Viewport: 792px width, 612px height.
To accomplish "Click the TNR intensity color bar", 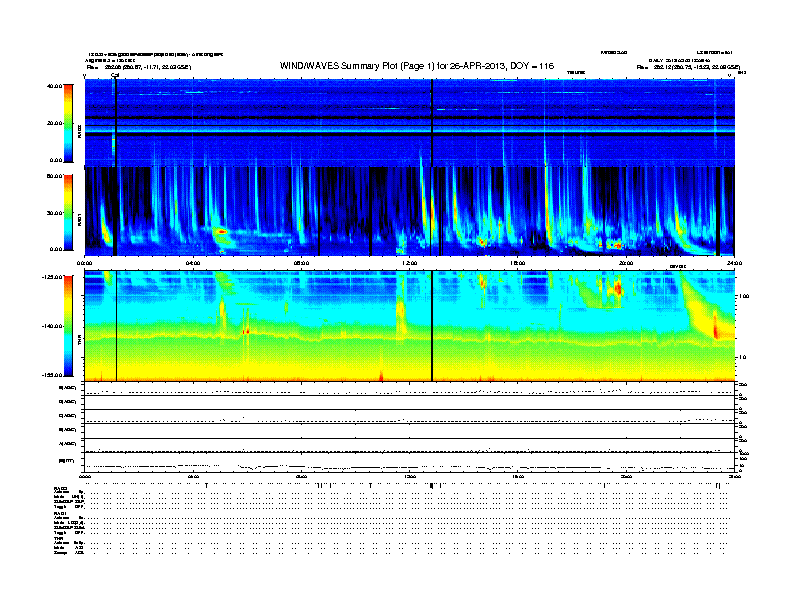I will [68, 326].
